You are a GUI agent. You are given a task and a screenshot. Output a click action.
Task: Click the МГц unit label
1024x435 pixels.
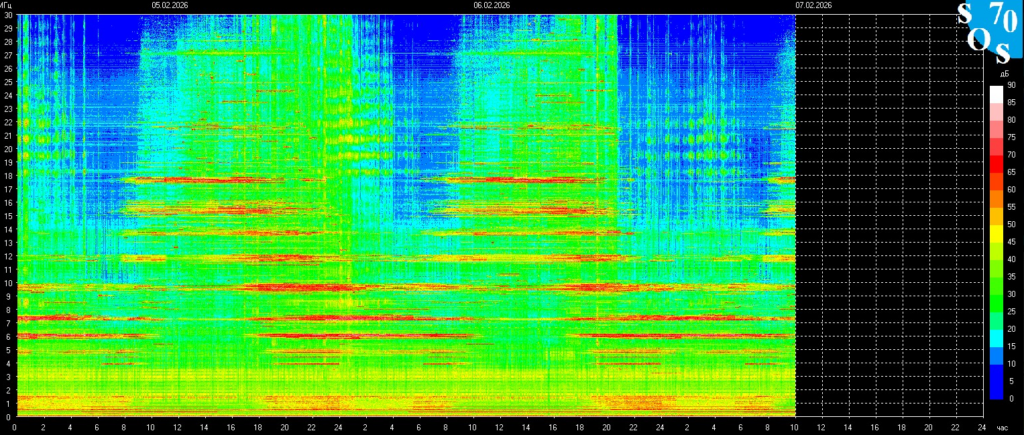(8, 5)
